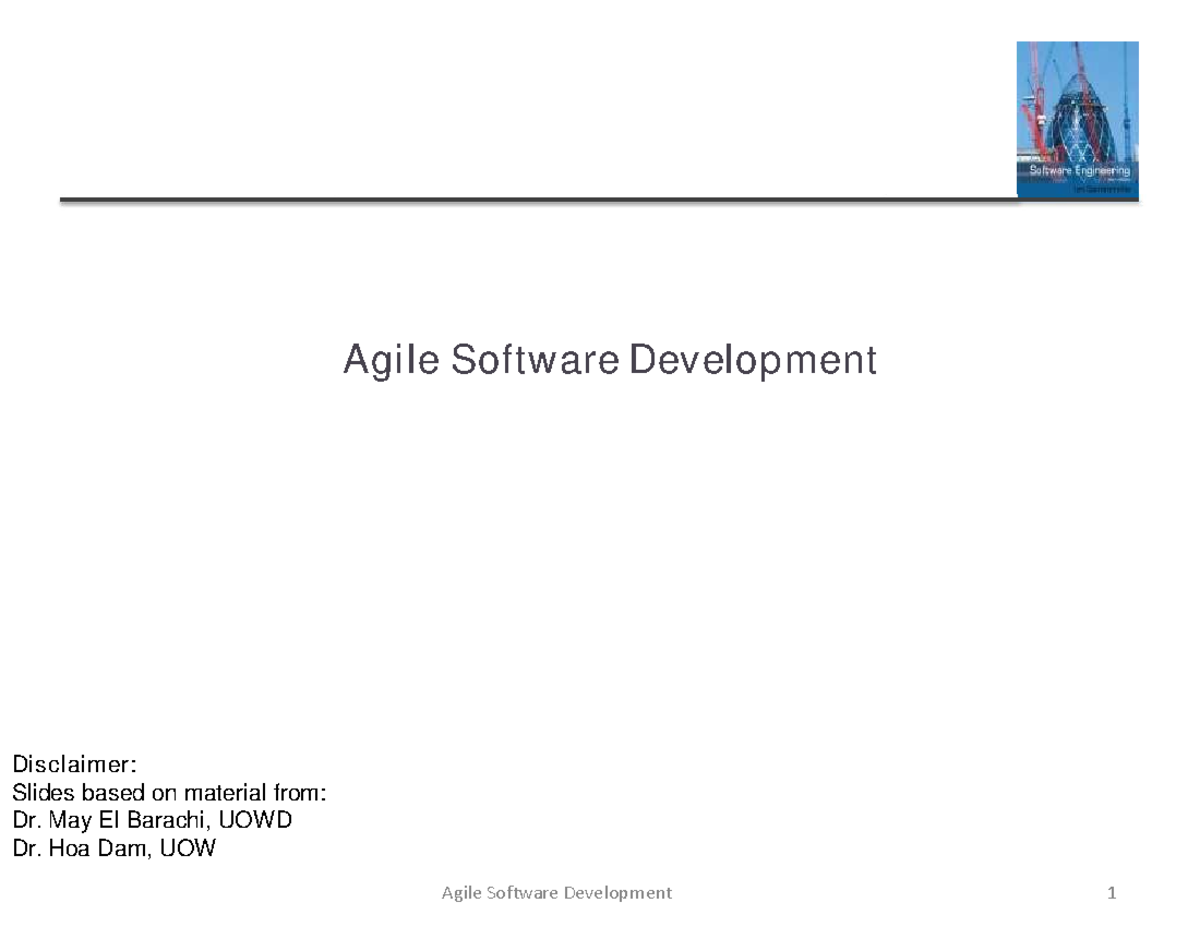Image resolution: width=1200 pixels, height=927 pixels.
Task: Click the 'Dr. Hoa Dam, UOW' line
Action: click(112, 849)
